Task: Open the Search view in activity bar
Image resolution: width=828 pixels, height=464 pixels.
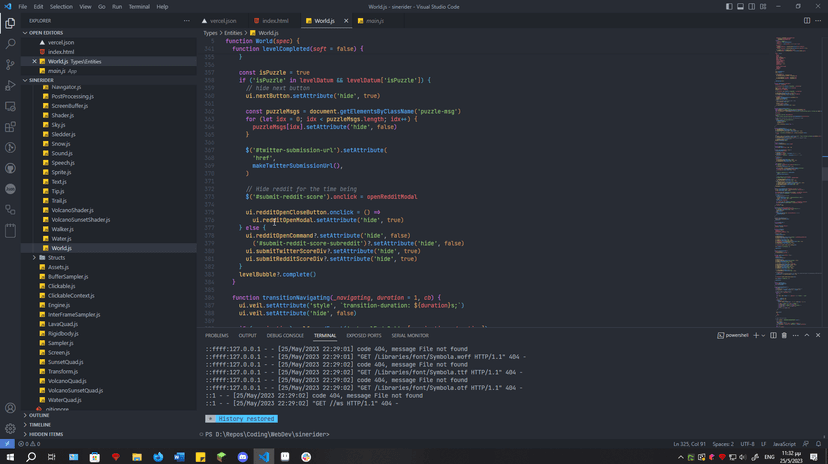Action: click(x=10, y=44)
